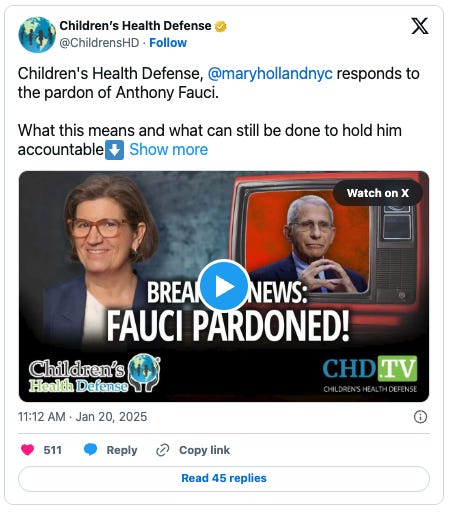449x513 pixels.
Task: Click the blue reply bubble icon
Action: pyautogui.click(x=90, y=450)
